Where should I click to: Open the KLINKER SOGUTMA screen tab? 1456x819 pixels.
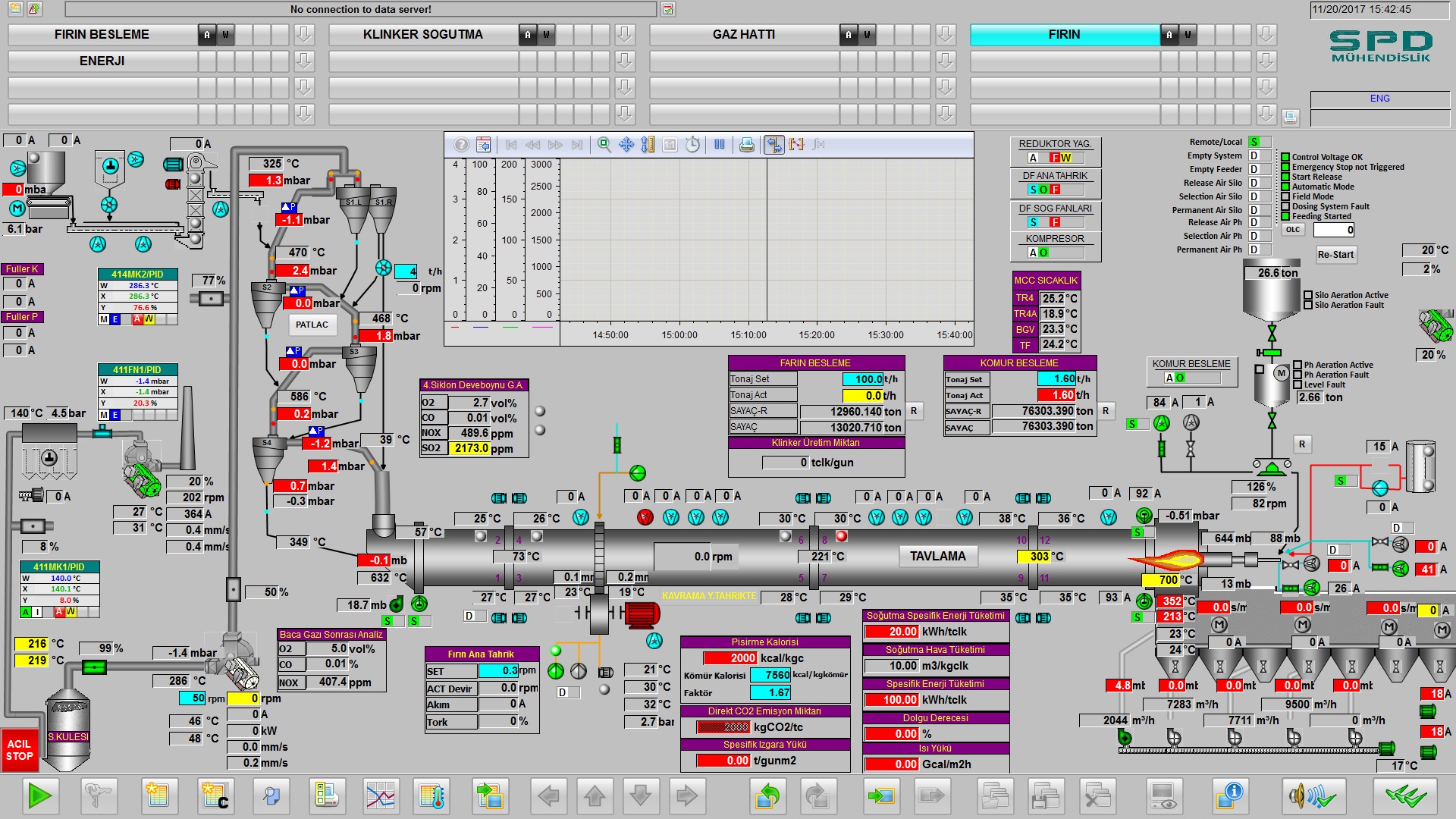423,34
